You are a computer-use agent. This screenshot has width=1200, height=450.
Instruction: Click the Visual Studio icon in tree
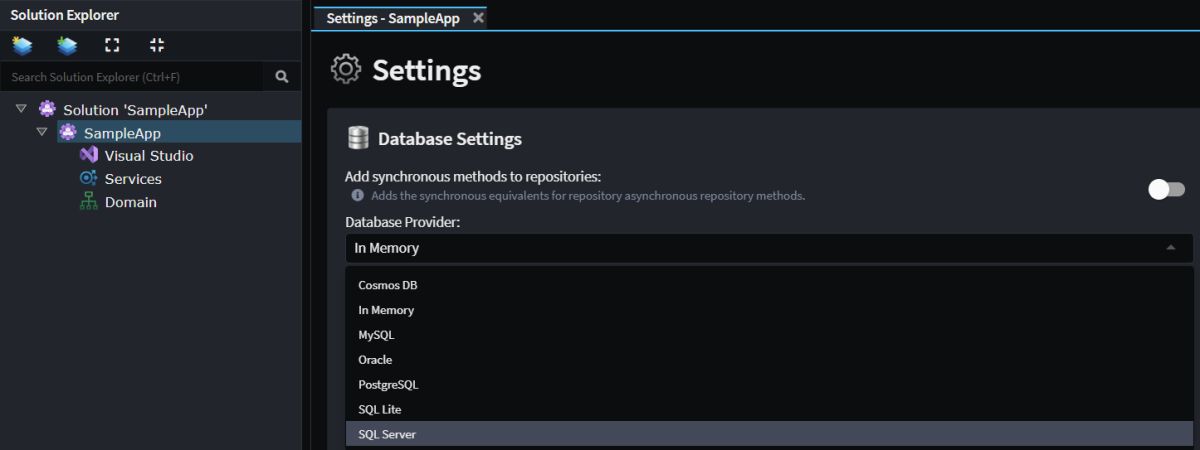point(88,155)
